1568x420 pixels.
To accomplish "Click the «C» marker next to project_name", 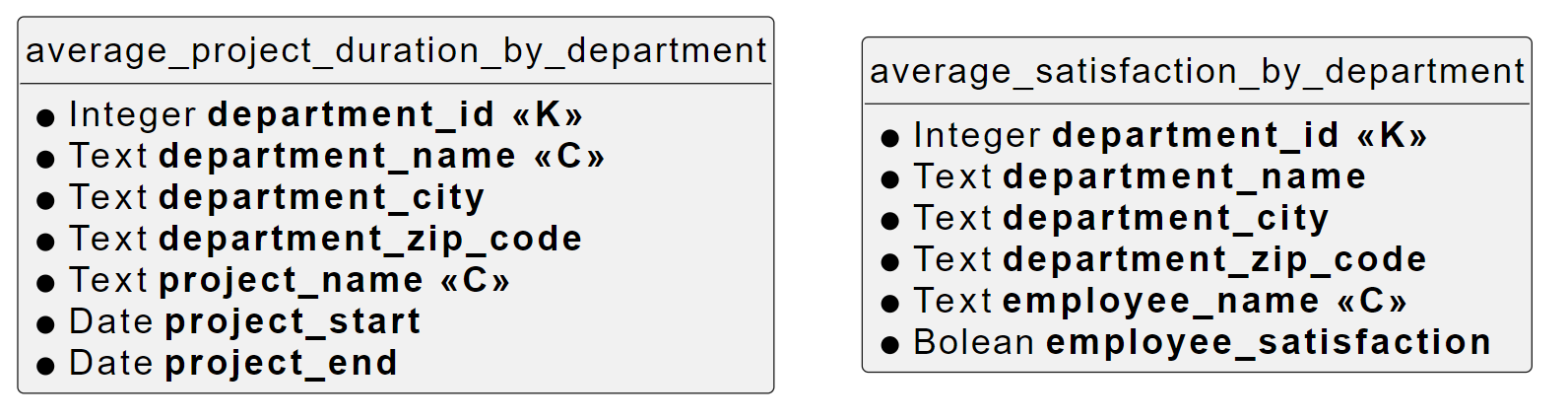I will click(x=475, y=280).
